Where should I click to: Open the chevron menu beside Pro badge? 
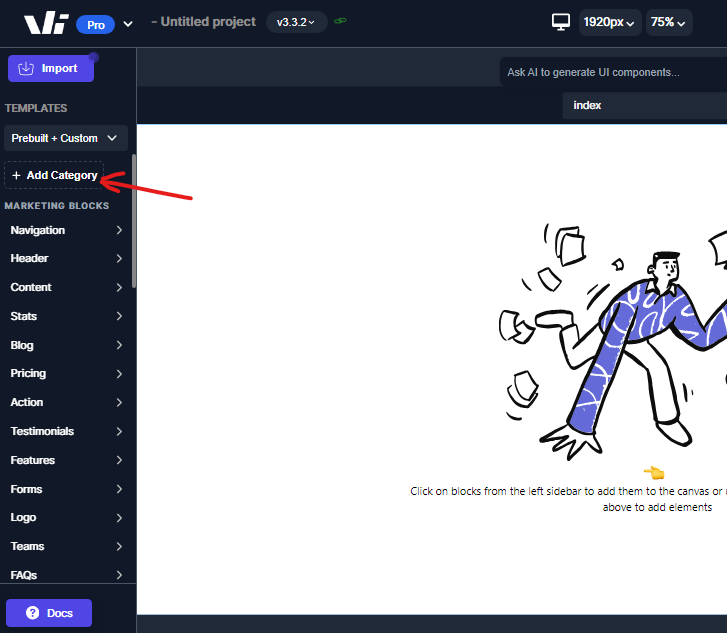[x=128, y=24]
